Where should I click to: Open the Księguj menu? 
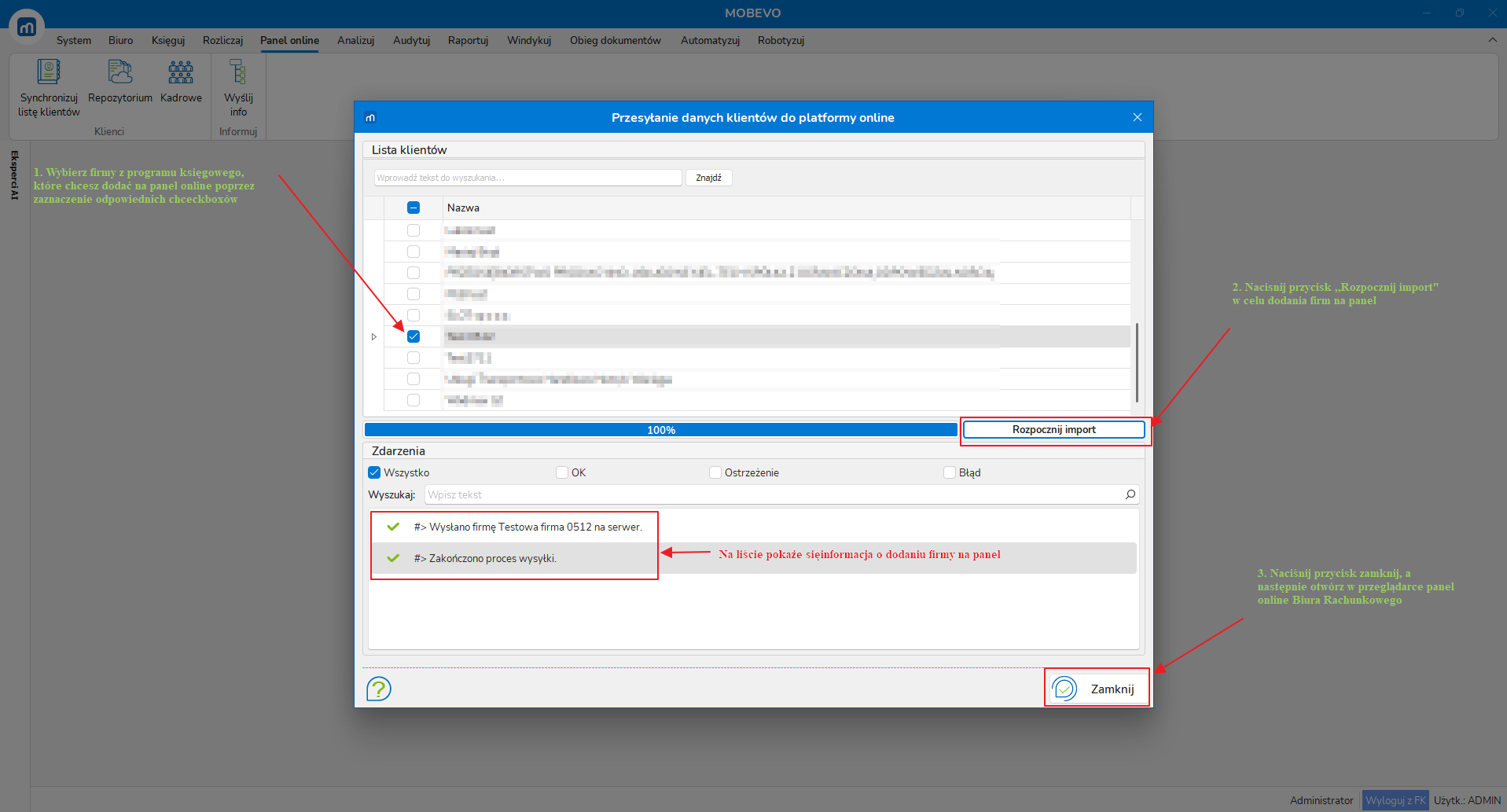(167, 40)
